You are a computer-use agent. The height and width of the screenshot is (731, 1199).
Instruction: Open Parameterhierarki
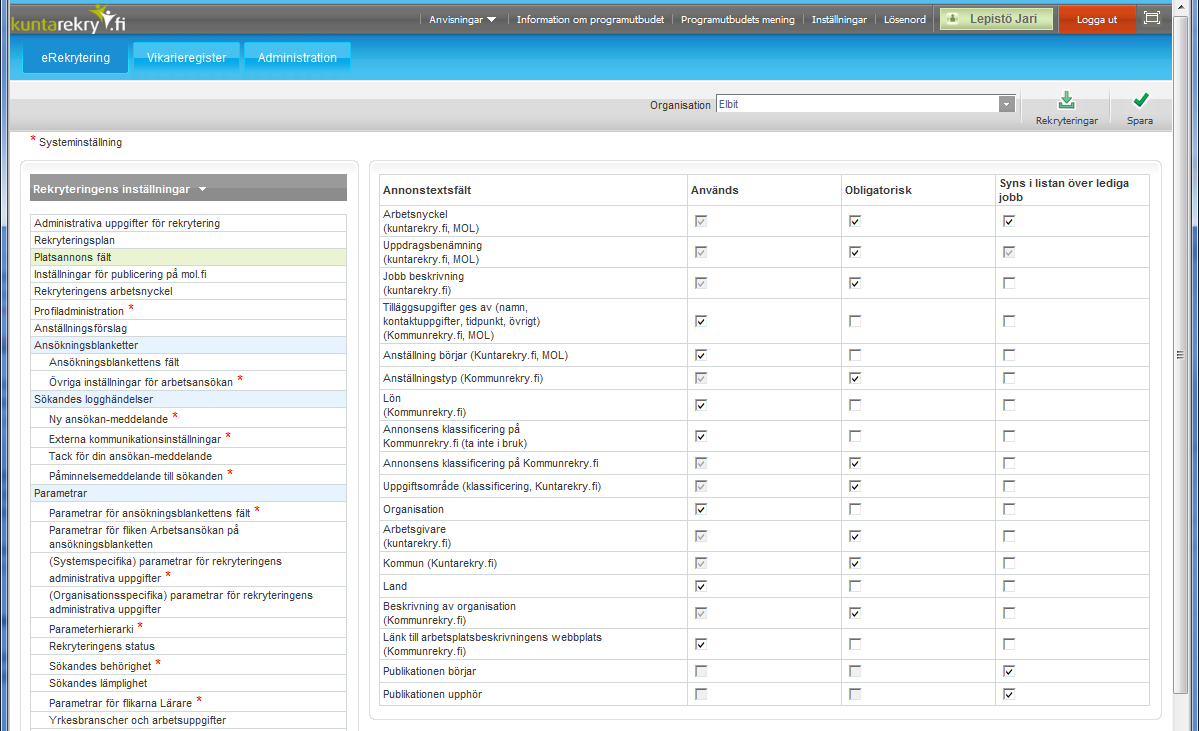click(x=188, y=628)
